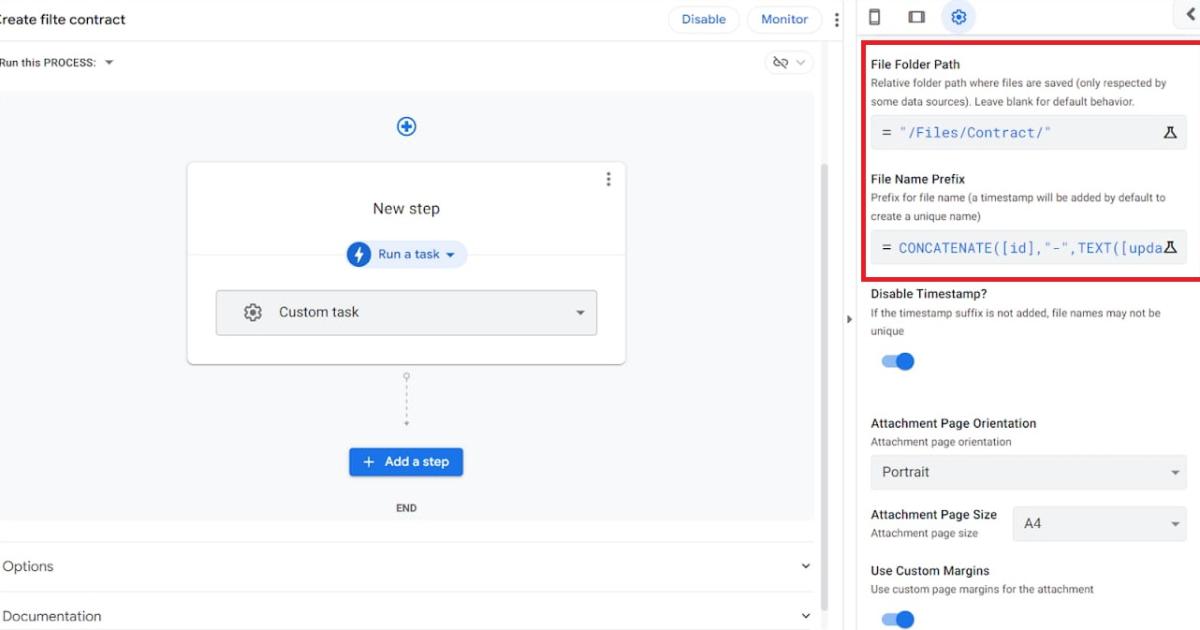Click the blue plus circle above New step
Screen dimensions: 1200x630
coord(406,126)
